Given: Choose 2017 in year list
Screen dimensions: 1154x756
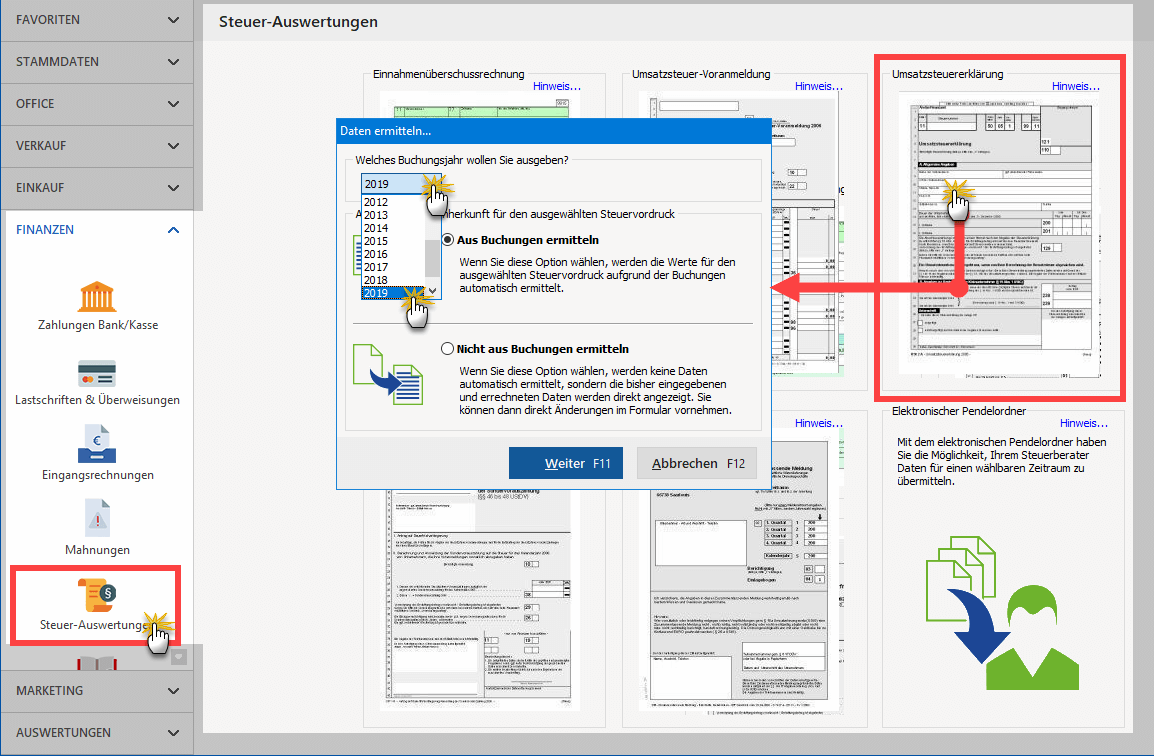Looking at the screenshot, I should [393, 267].
